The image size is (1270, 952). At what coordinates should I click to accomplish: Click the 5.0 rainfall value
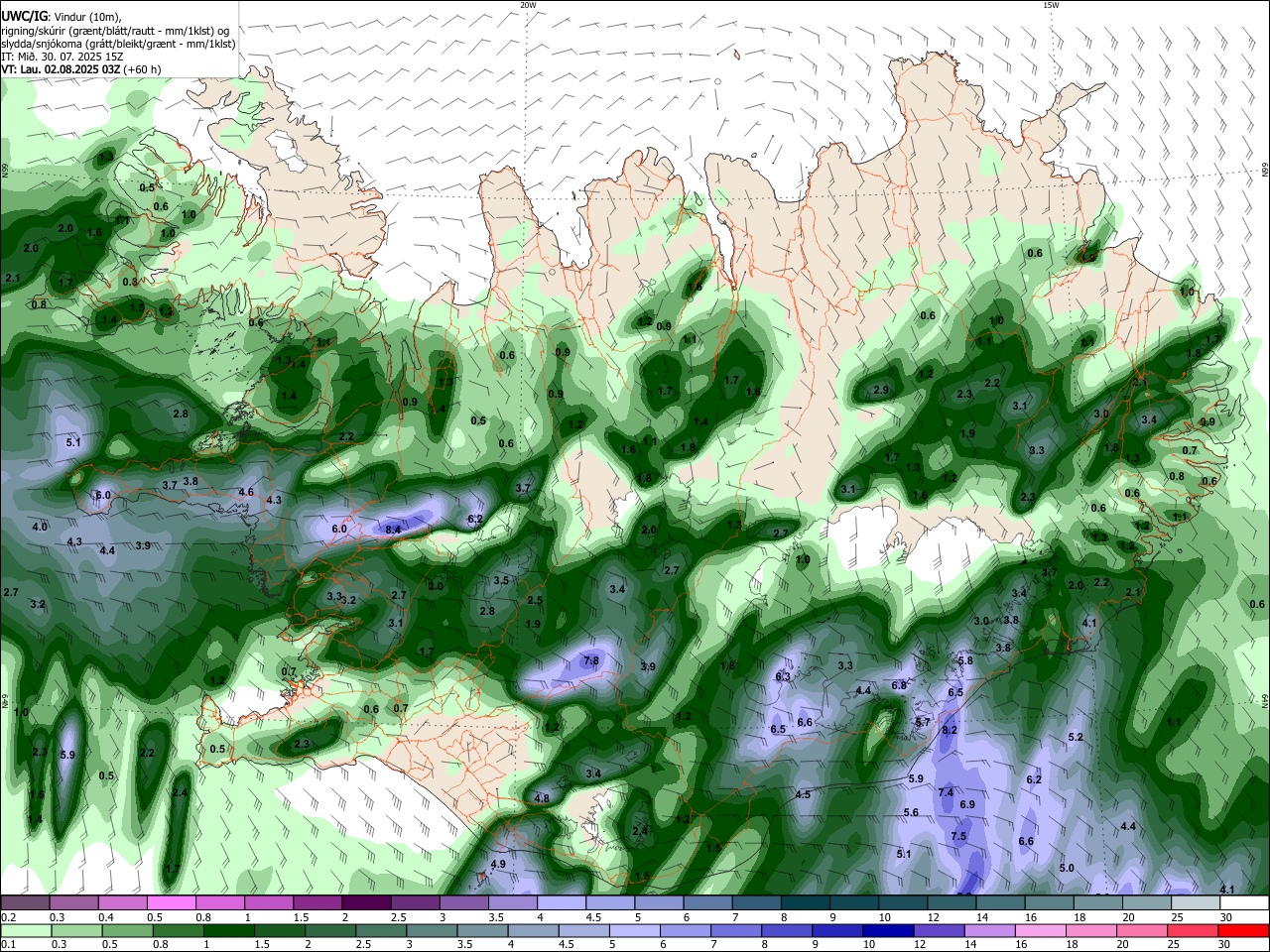(x=1067, y=868)
